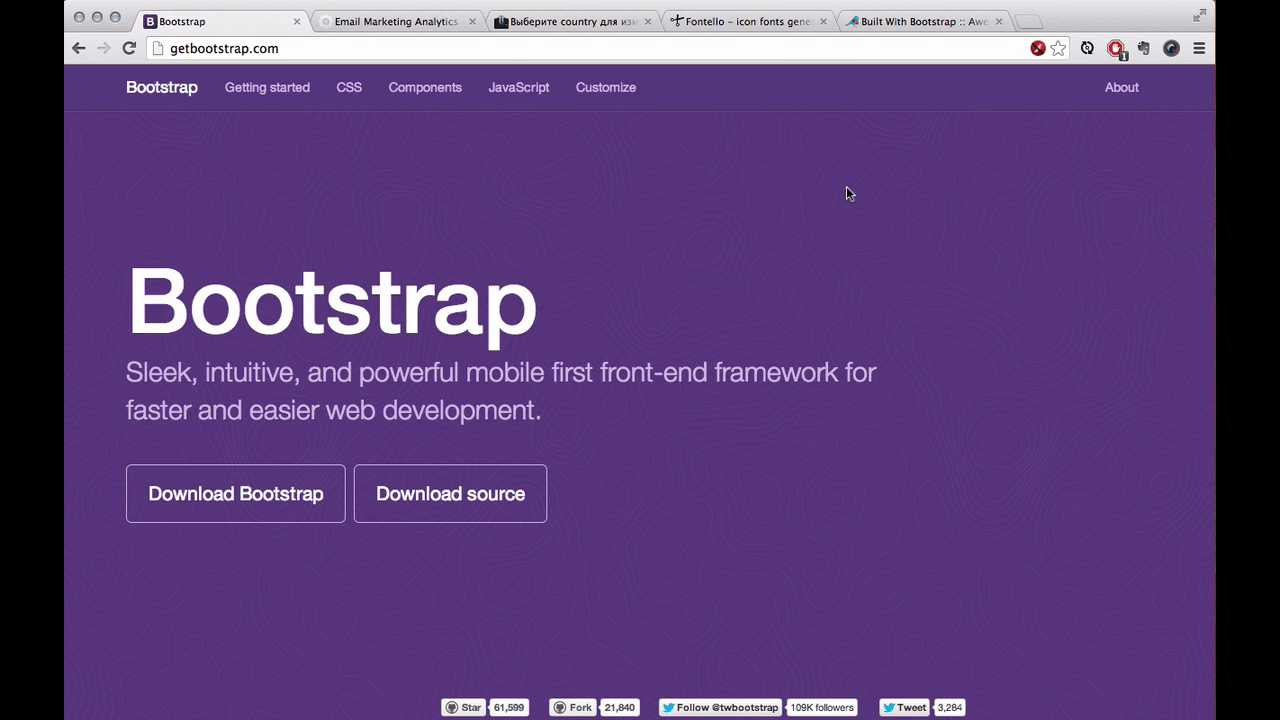Click the Download source button
Screen dimensions: 1280x720
coord(450,493)
